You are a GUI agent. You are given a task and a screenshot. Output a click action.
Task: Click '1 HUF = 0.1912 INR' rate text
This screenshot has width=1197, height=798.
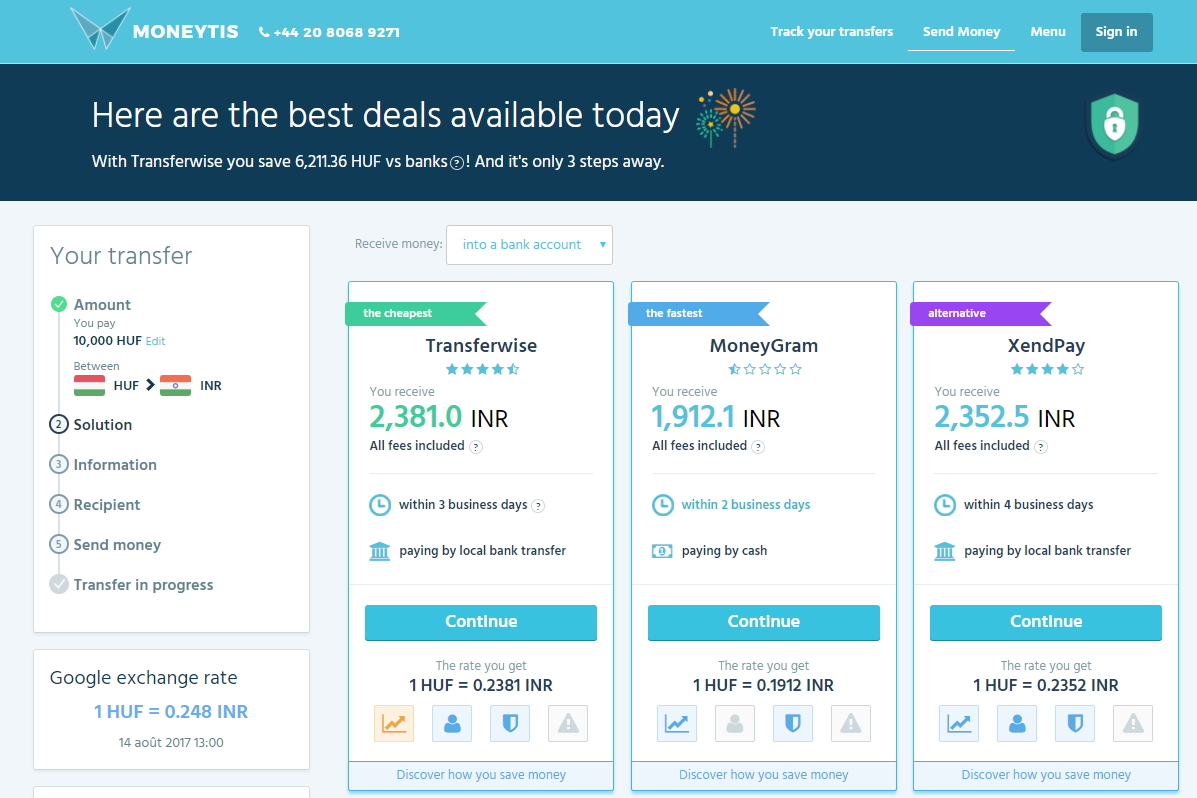(x=763, y=686)
